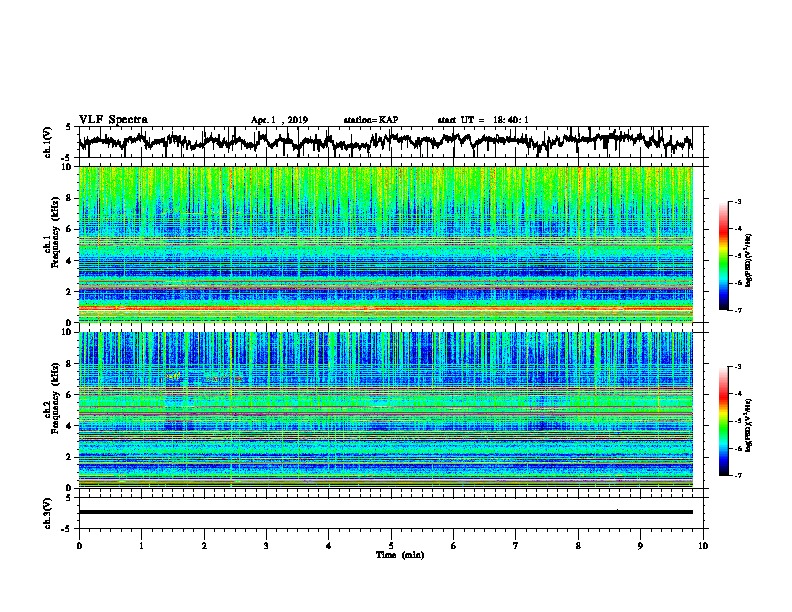Click the ch.2 frequency tick label "2"
Screen dimensions: 792x612
70,456
